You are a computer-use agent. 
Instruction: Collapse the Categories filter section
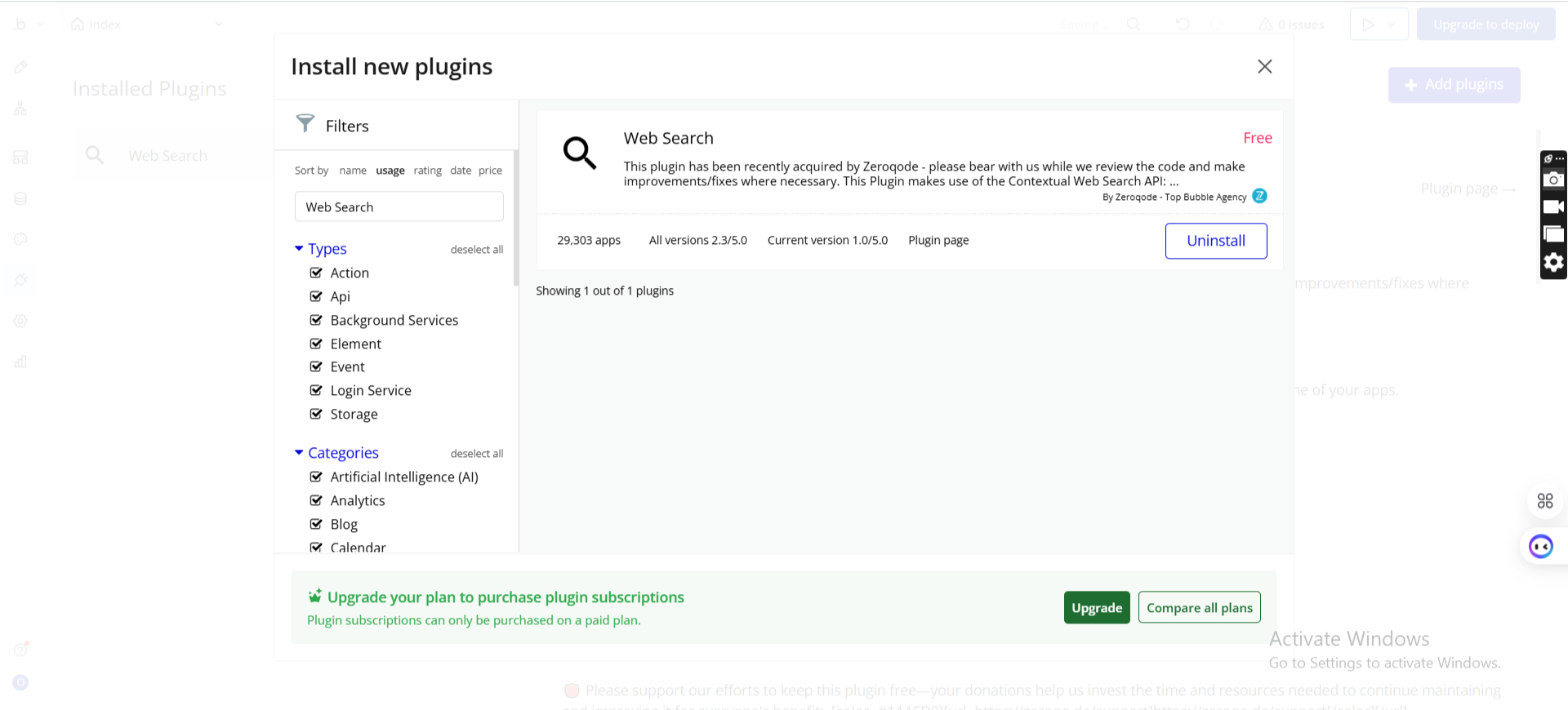299,452
